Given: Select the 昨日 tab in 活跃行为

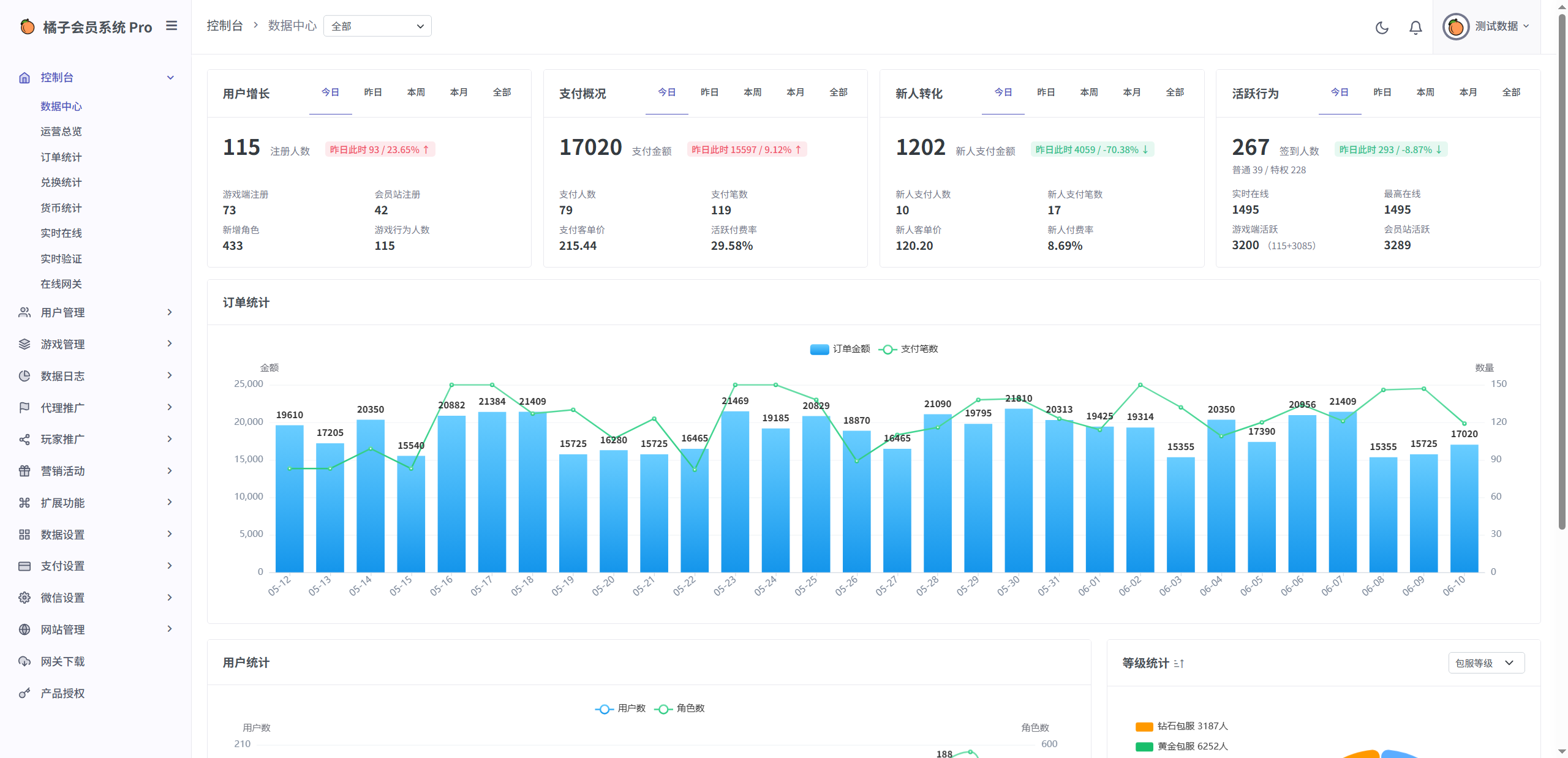Looking at the screenshot, I should 1382,92.
